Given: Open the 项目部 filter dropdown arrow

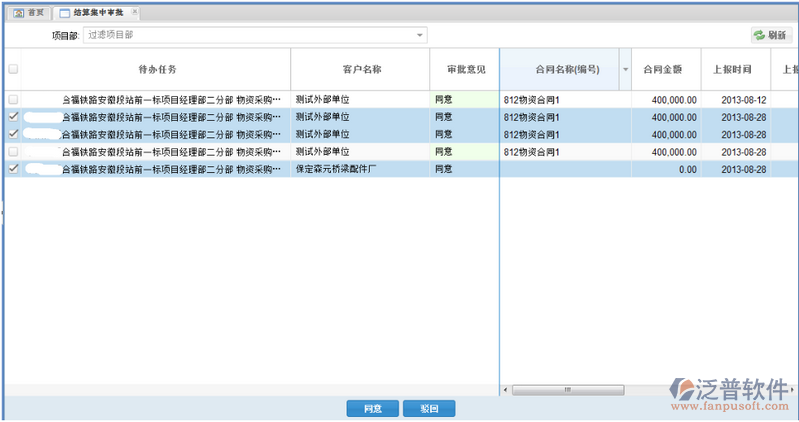Looking at the screenshot, I should tap(420, 35).
